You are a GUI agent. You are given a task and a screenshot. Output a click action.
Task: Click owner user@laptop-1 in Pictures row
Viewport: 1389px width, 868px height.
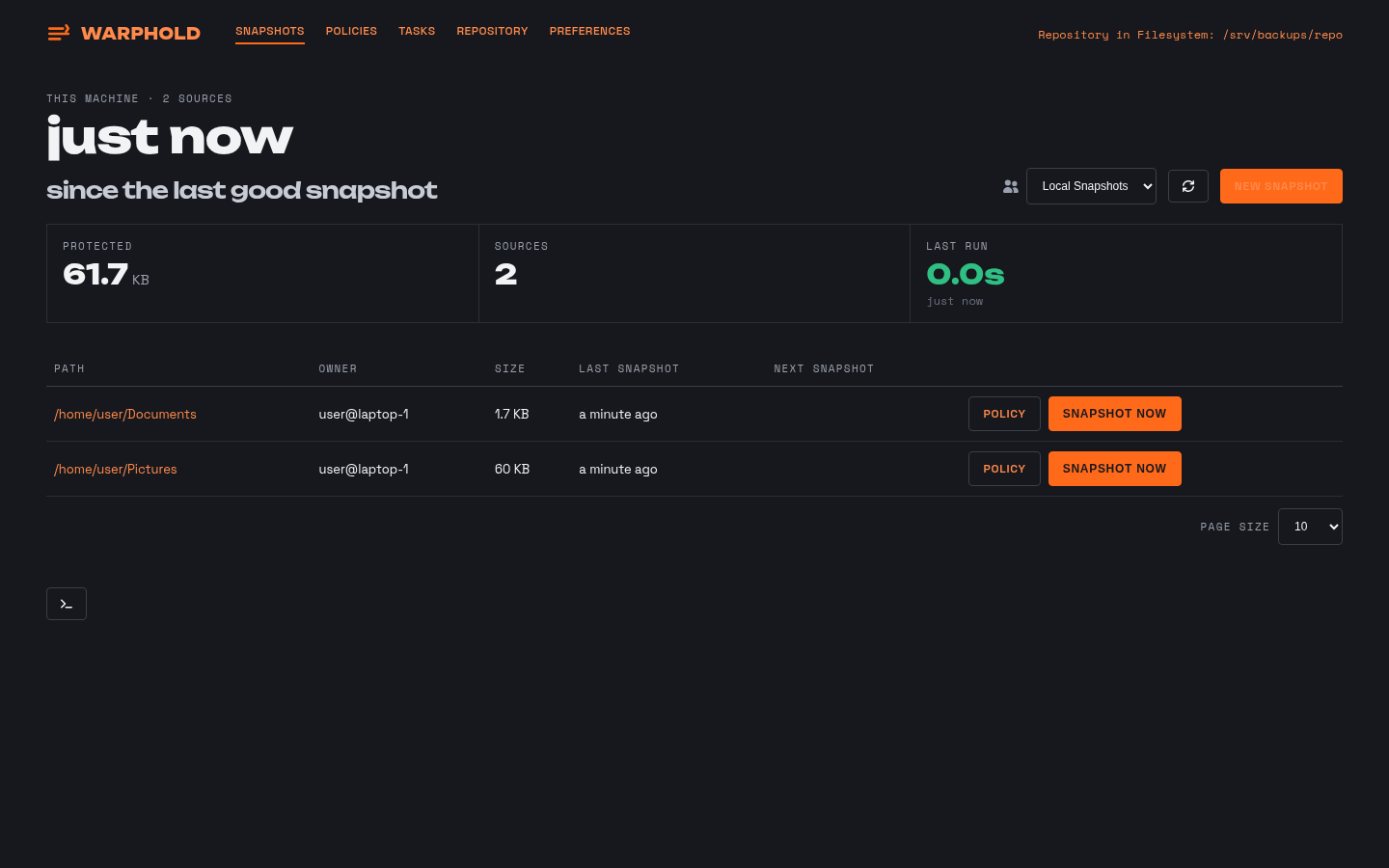pyautogui.click(x=364, y=469)
